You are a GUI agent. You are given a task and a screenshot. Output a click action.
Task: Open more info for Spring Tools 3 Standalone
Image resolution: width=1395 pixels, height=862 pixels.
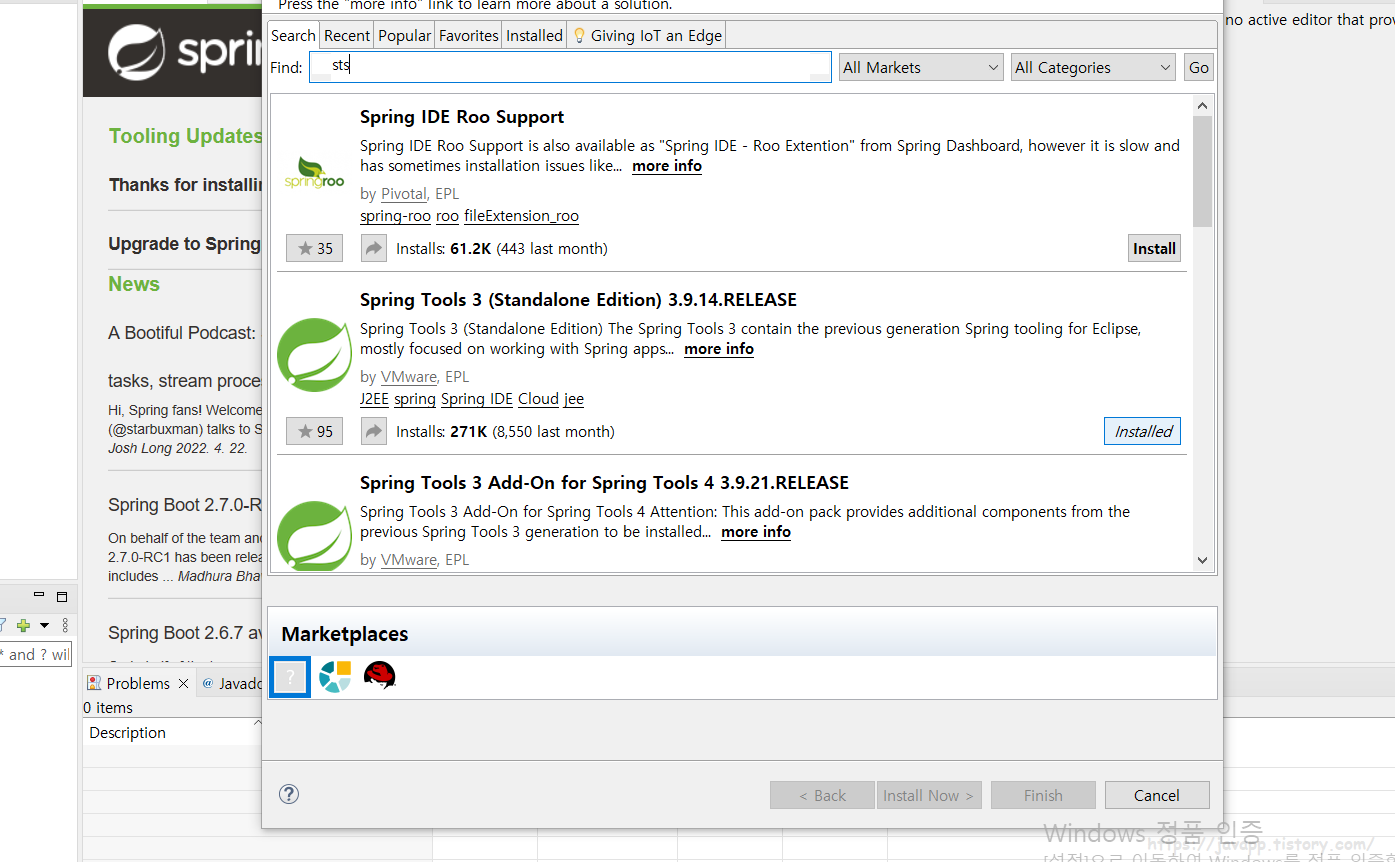pos(719,349)
